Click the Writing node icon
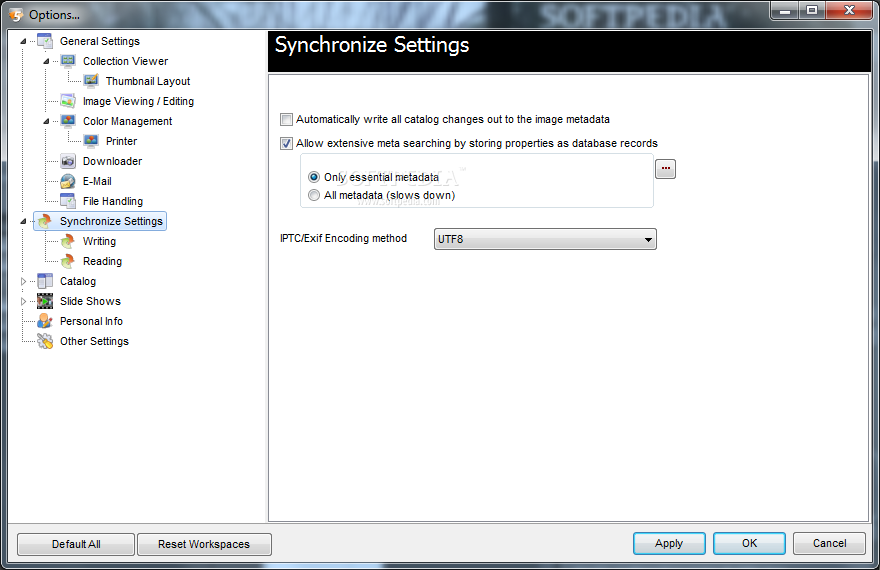The image size is (880, 570). [x=68, y=241]
